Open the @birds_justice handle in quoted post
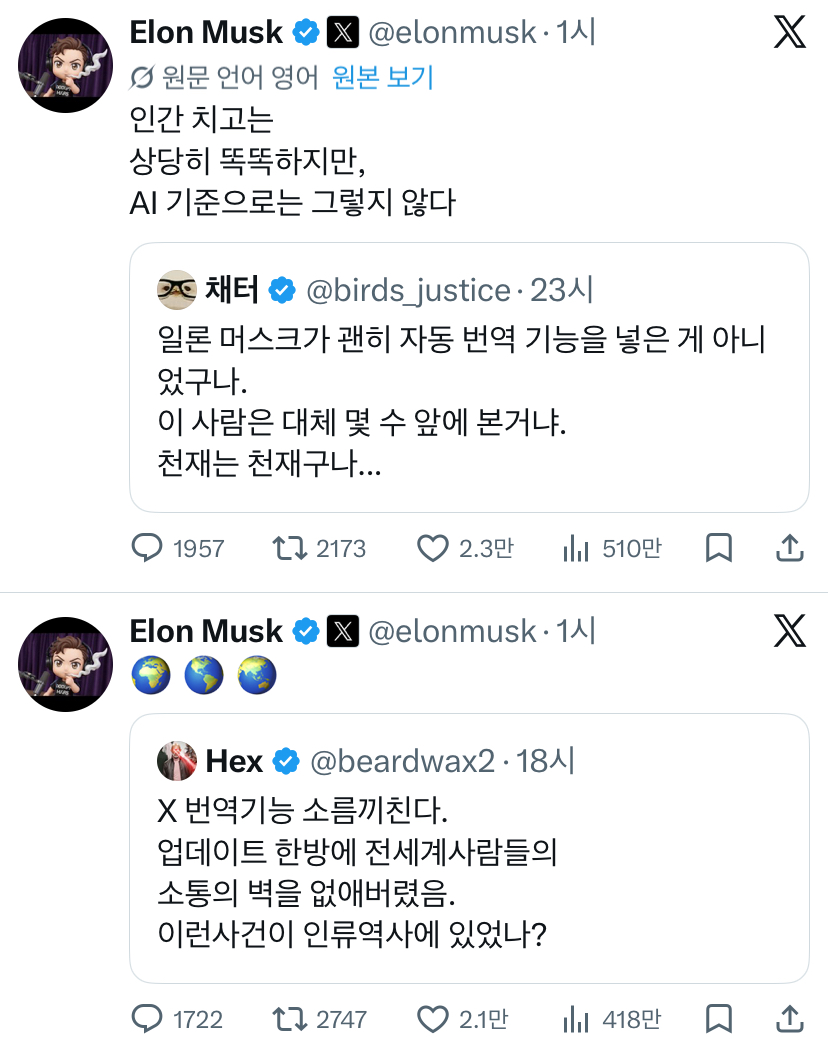This screenshot has width=828, height=1043. pyautogui.click(x=406, y=290)
